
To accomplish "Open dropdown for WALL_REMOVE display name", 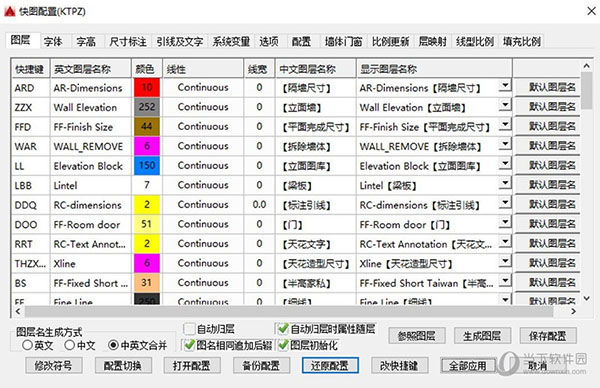I will pyautogui.click(x=505, y=144).
